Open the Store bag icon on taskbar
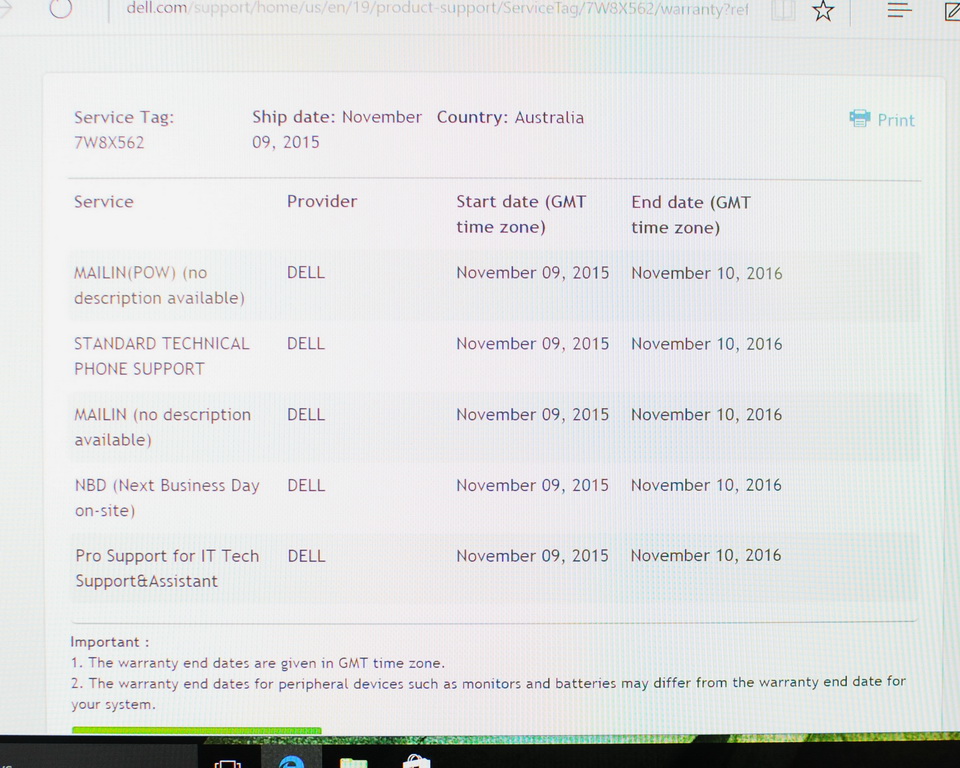The image size is (960, 768). coord(416,761)
